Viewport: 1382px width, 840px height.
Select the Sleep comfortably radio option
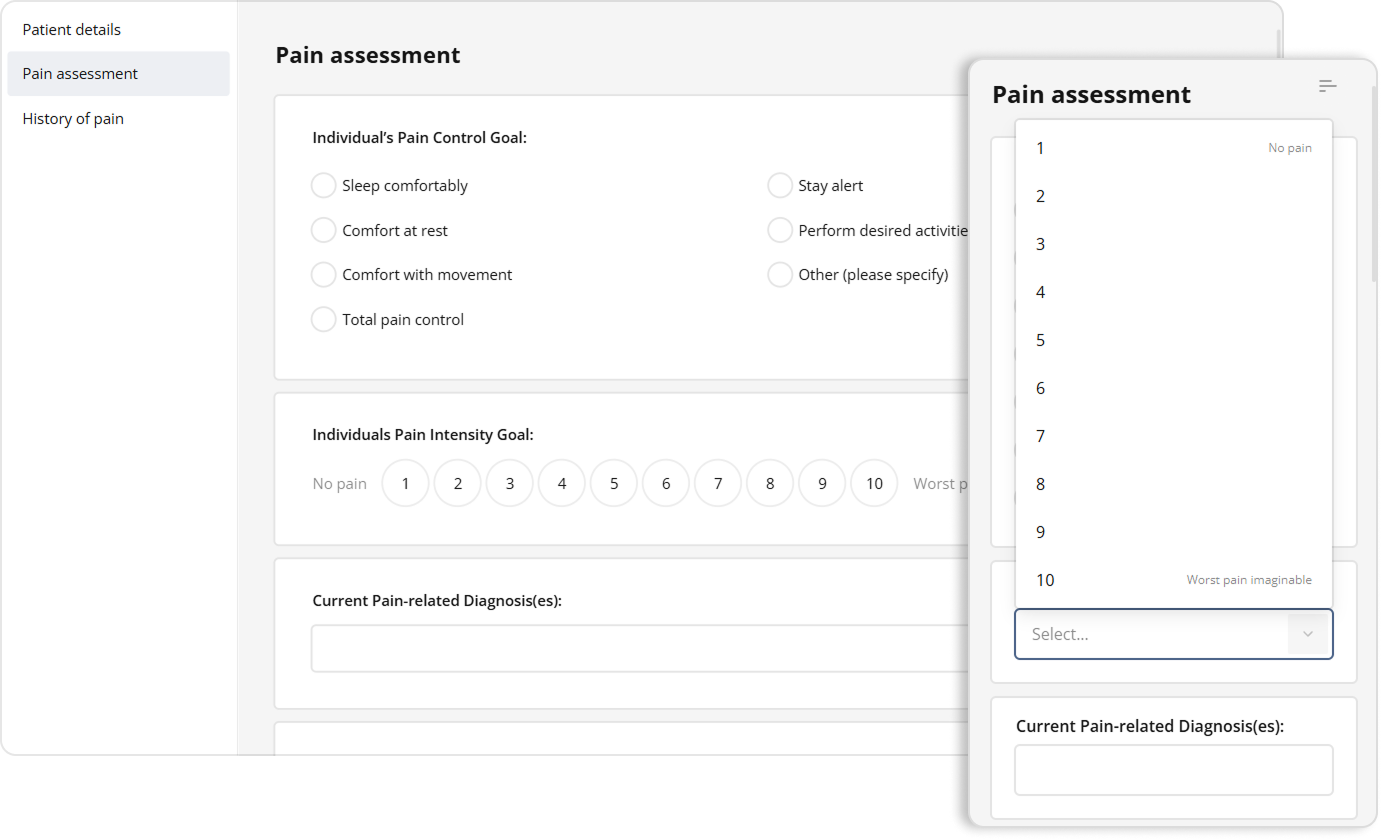(323, 186)
